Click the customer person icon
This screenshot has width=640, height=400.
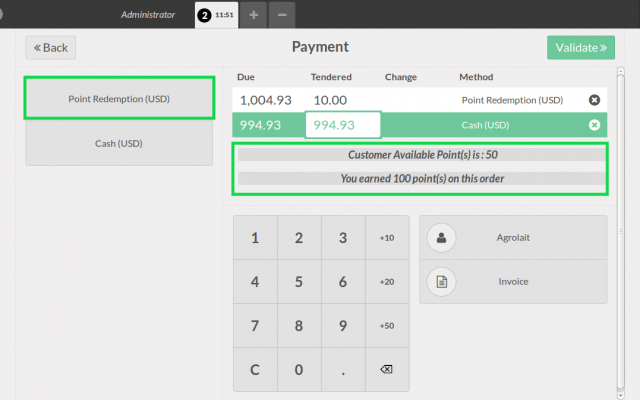click(x=441, y=238)
